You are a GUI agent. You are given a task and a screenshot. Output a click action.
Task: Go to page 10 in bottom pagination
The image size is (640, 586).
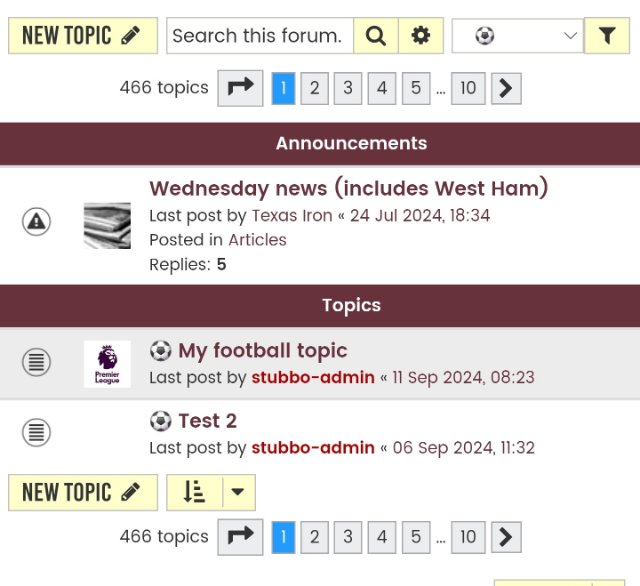(x=468, y=537)
